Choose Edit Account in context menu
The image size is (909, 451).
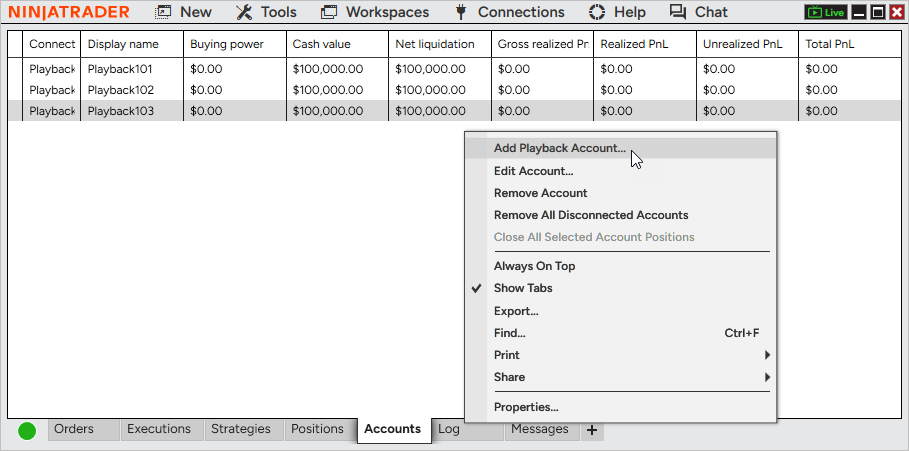(x=621, y=171)
